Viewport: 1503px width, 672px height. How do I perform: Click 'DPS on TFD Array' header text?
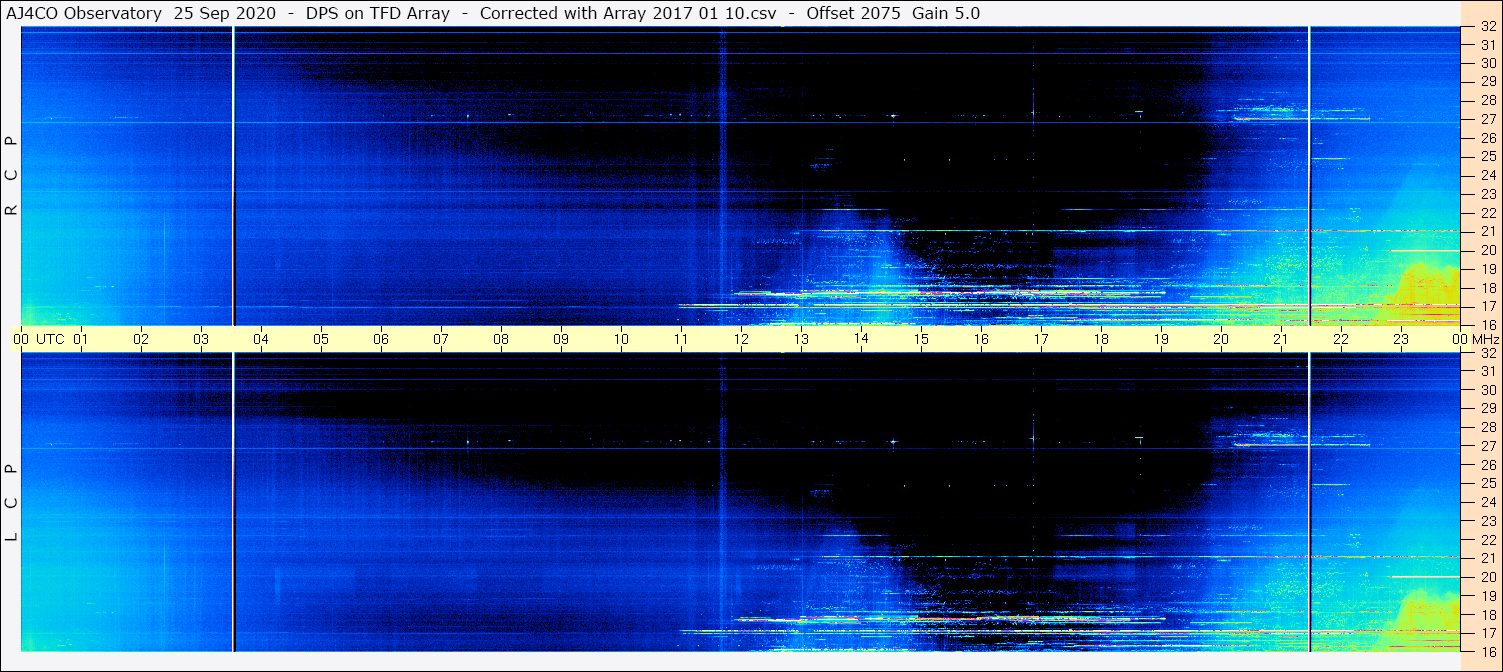click(378, 13)
